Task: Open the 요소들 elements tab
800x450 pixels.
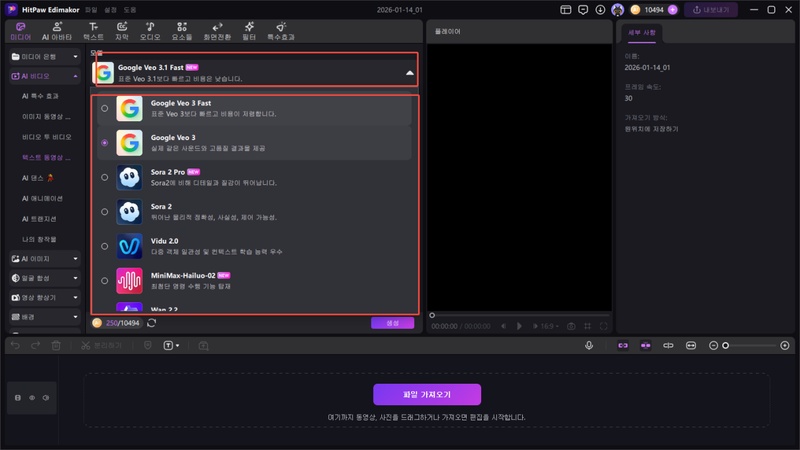Action: coord(182,31)
